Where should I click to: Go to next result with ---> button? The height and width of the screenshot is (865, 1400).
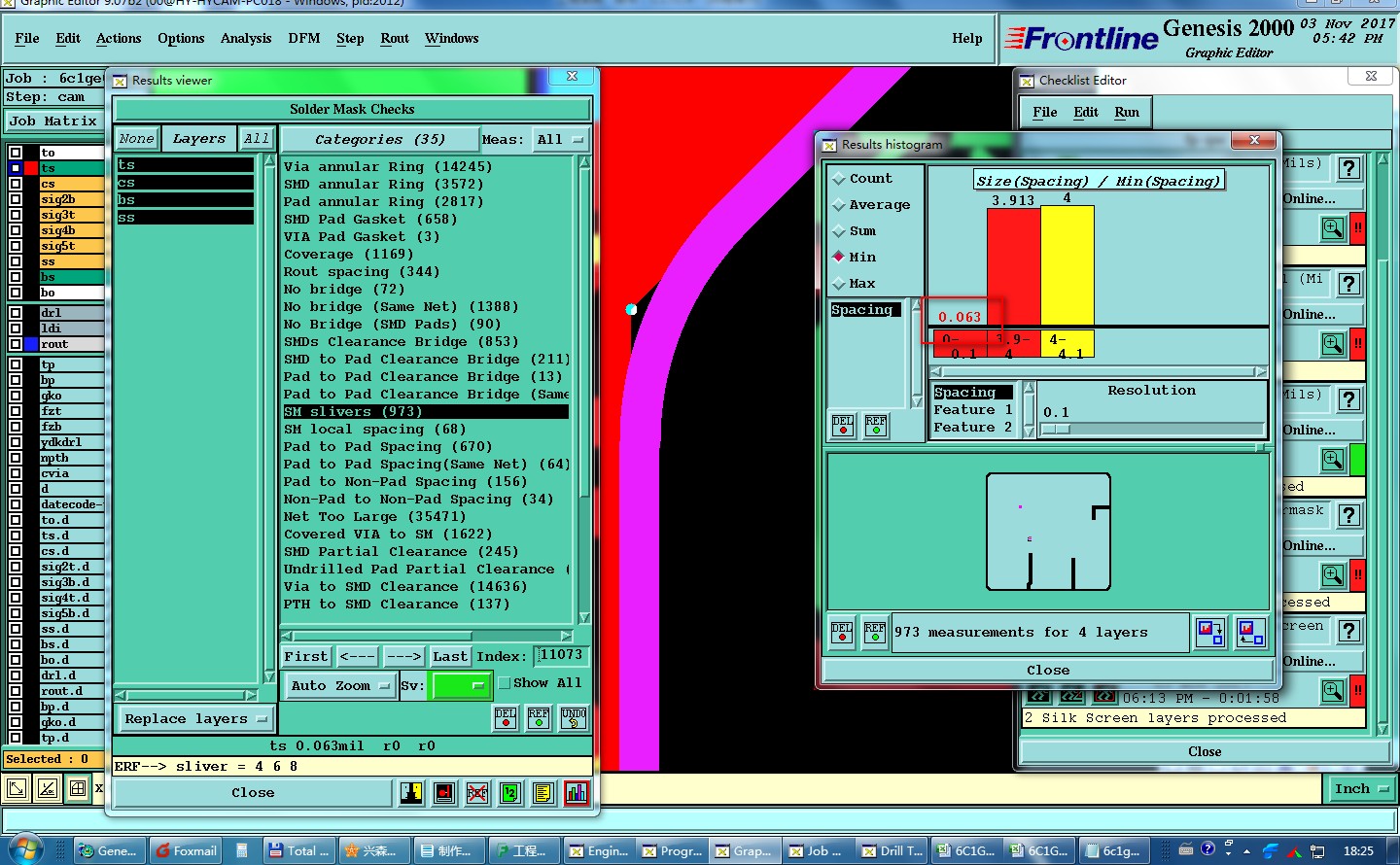click(x=403, y=657)
